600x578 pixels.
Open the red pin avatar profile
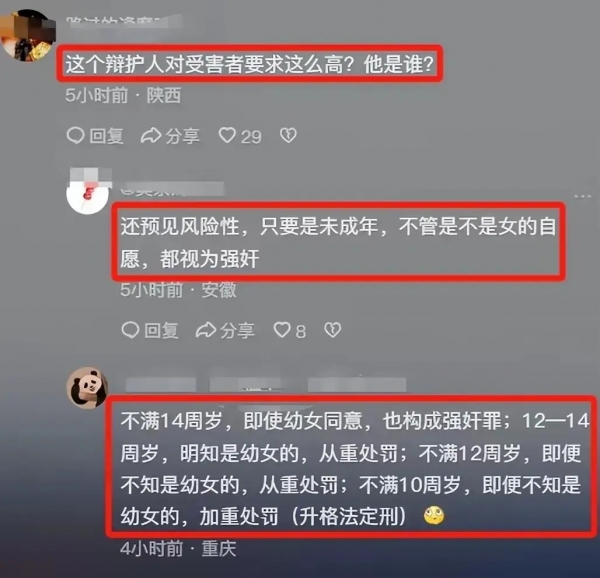tap(88, 194)
